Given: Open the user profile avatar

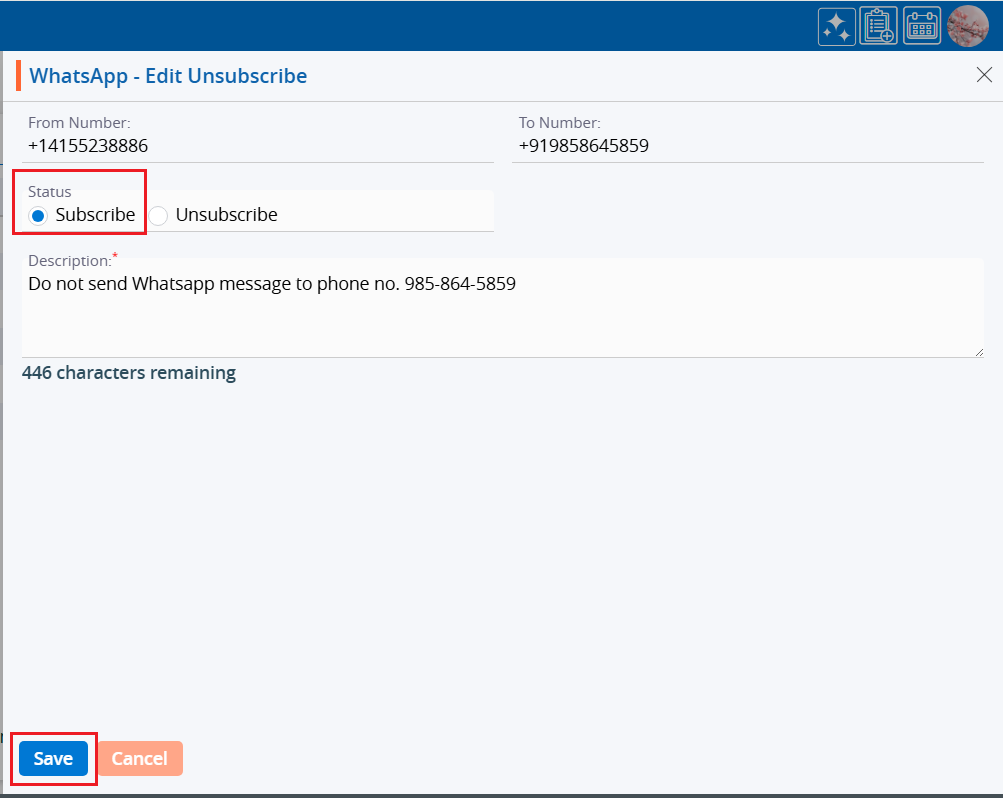Looking at the screenshot, I should click(x=967, y=26).
